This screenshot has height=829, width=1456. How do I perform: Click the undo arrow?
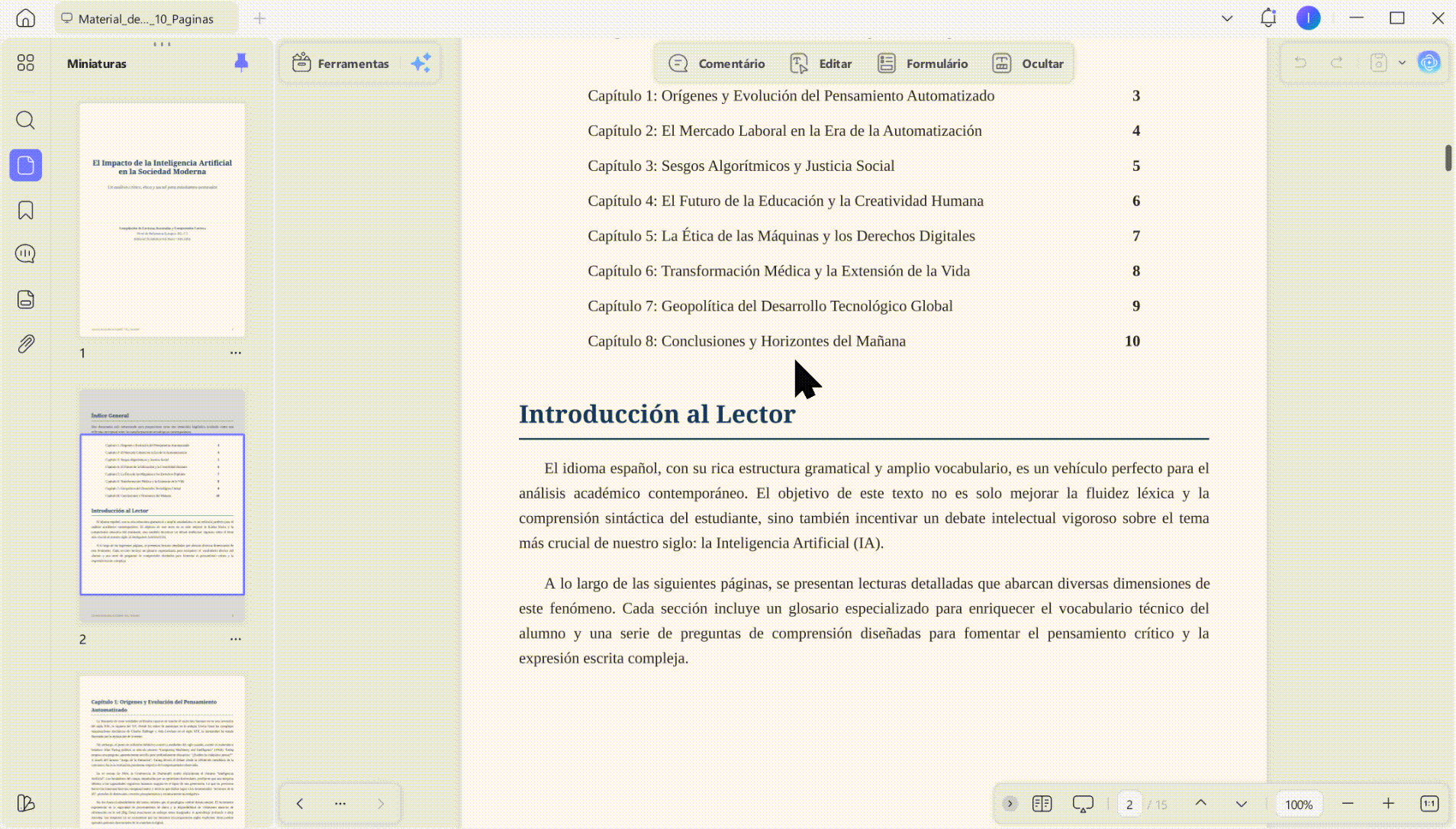[1300, 63]
